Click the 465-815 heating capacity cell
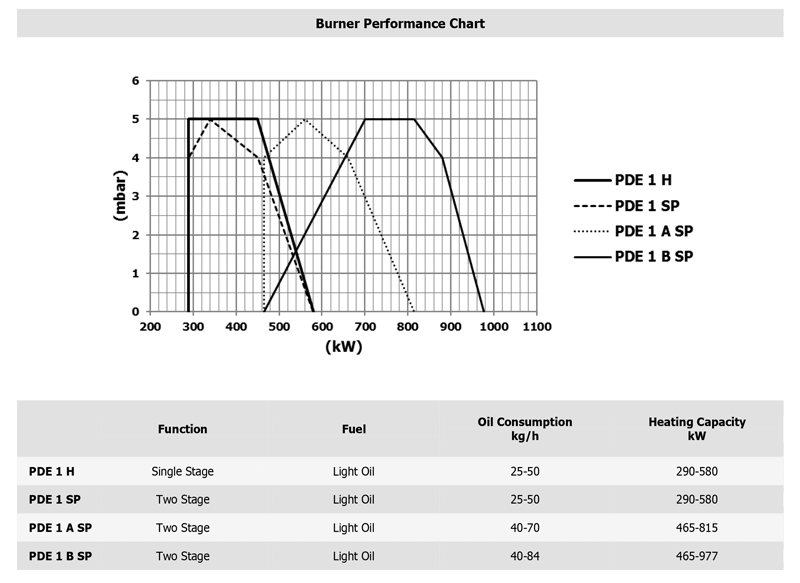The image size is (800, 583). click(697, 528)
